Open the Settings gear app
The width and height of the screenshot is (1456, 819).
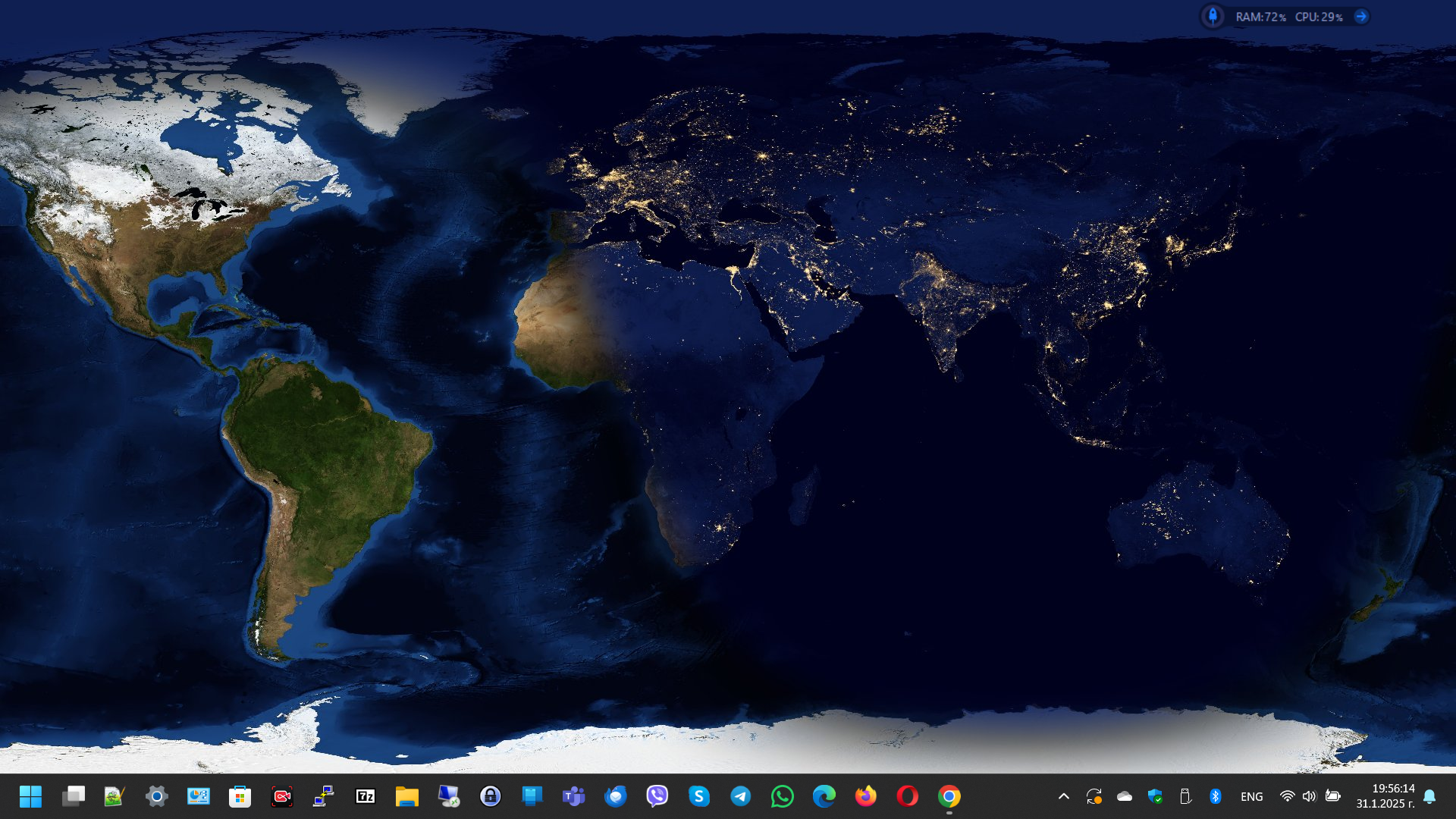tap(157, 796)
